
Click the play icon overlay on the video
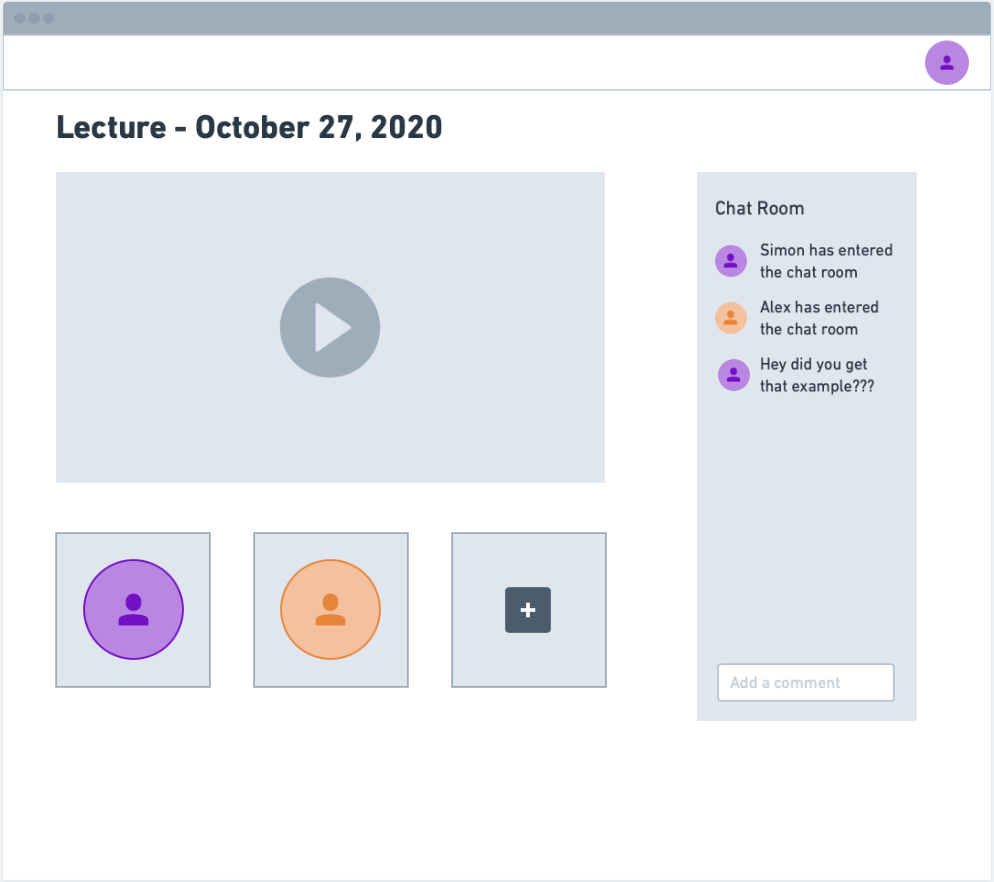(330, 327)
